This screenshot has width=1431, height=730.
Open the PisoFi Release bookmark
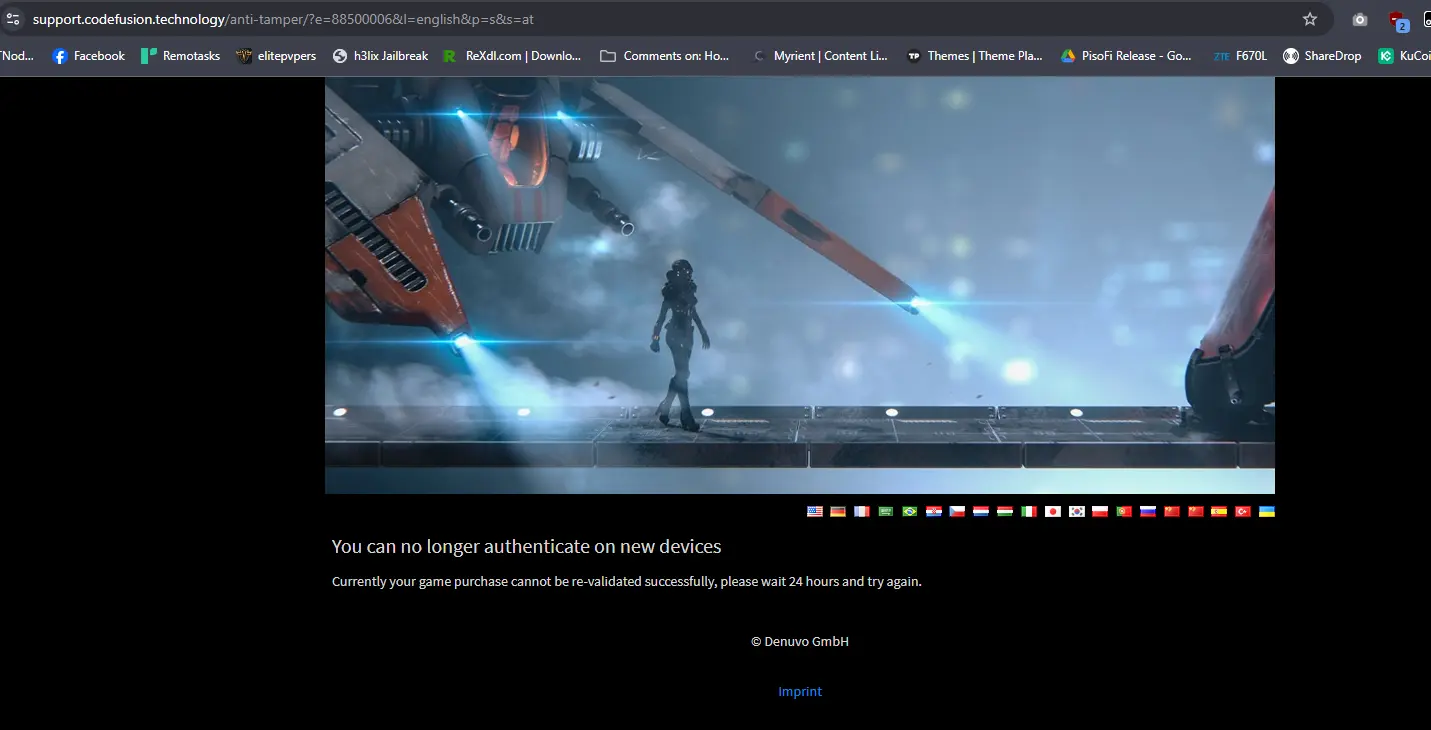[1126, 56]
